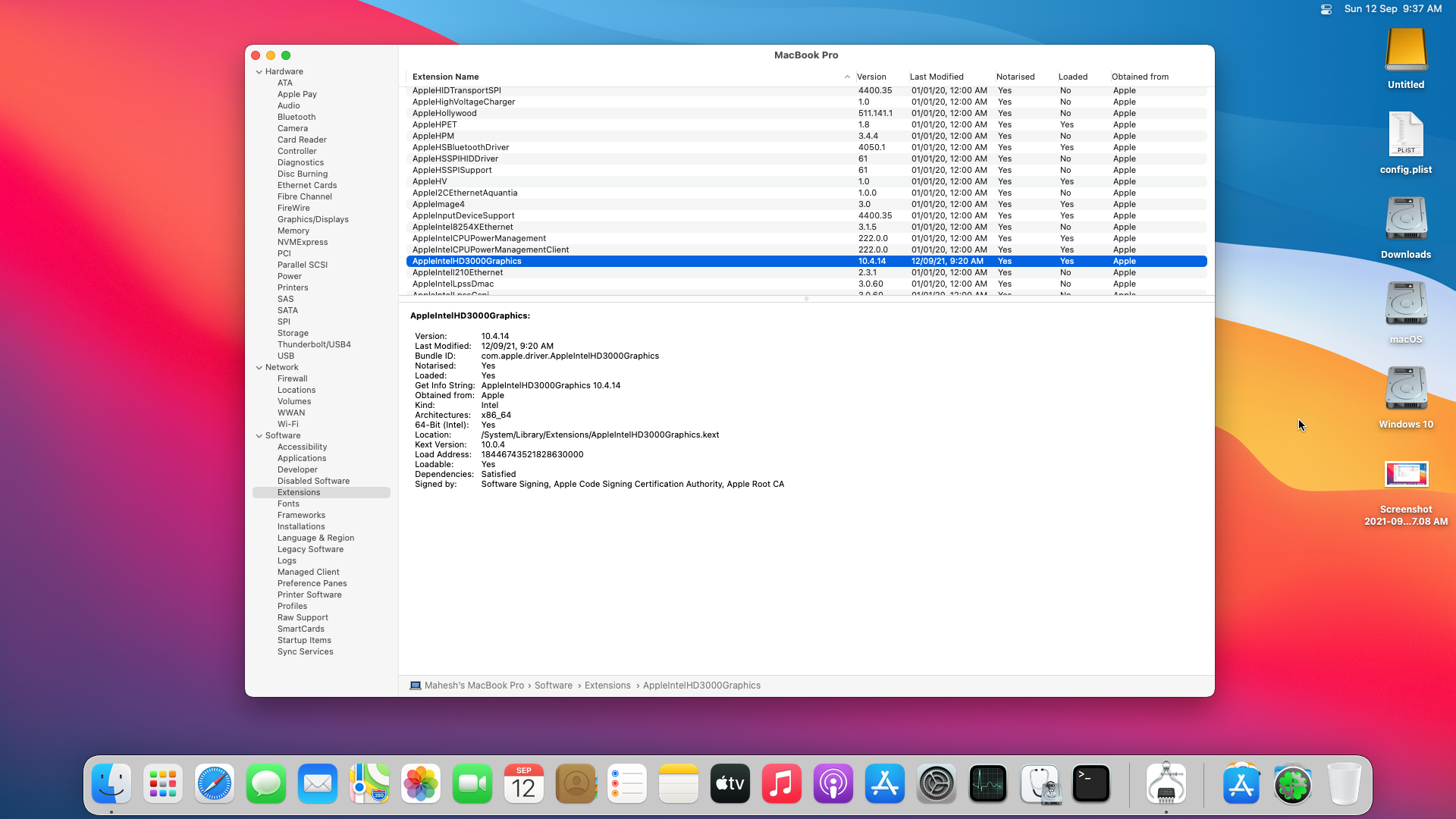Collapse the Software sidebar group
The image size is (1456, 819).
tap(259, 436)
